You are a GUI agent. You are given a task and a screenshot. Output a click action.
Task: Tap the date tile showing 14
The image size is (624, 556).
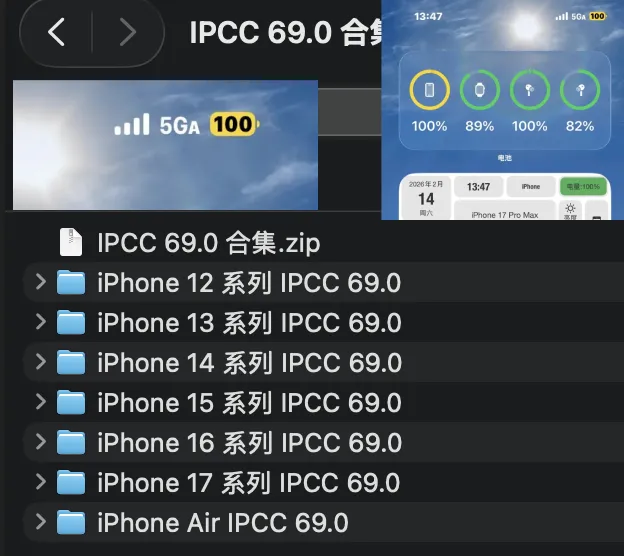pyautogui.click(x=426, y=198)
